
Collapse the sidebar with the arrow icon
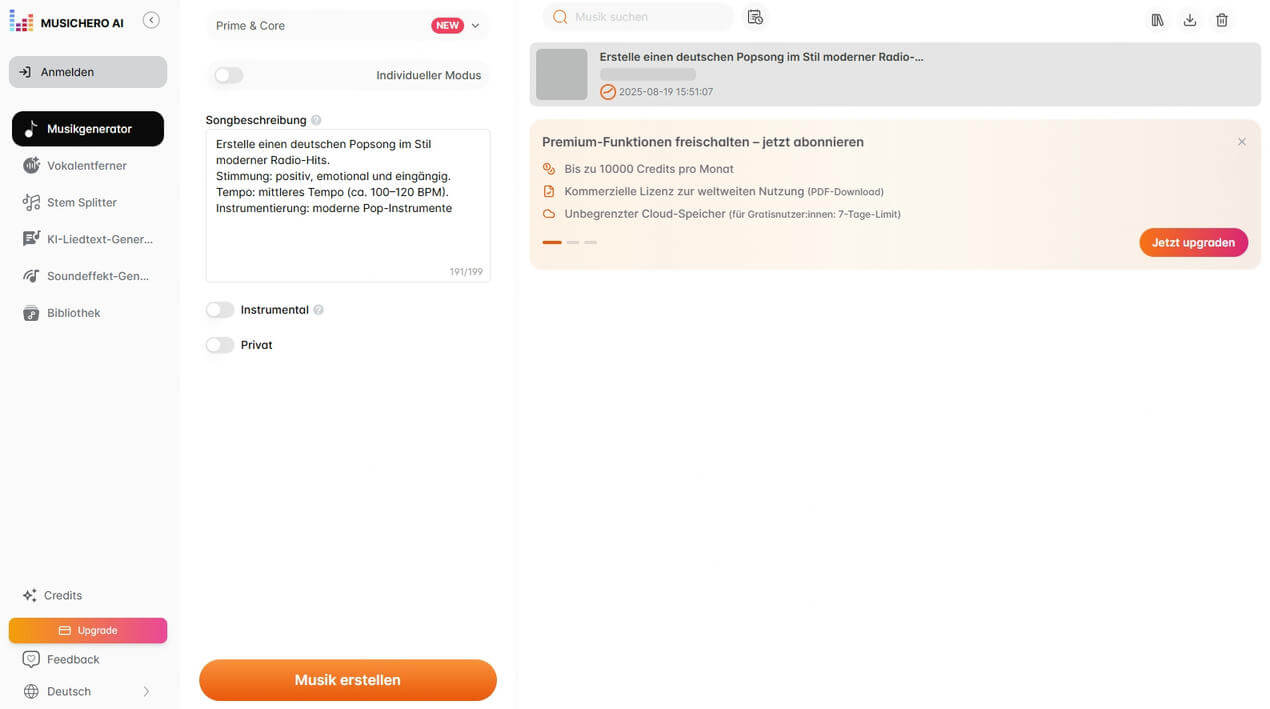pyautogui.click(x=151, y=20)
